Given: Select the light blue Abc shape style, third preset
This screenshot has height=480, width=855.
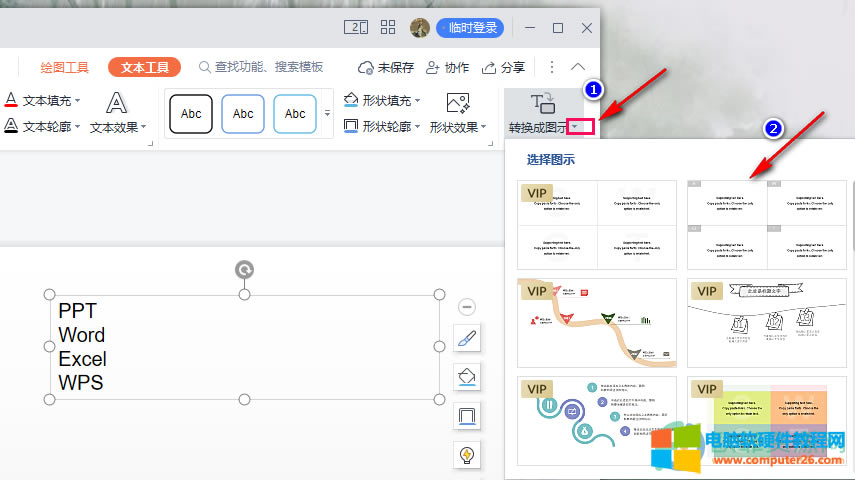Looking at the screenshot, I should tap(294, 113).
